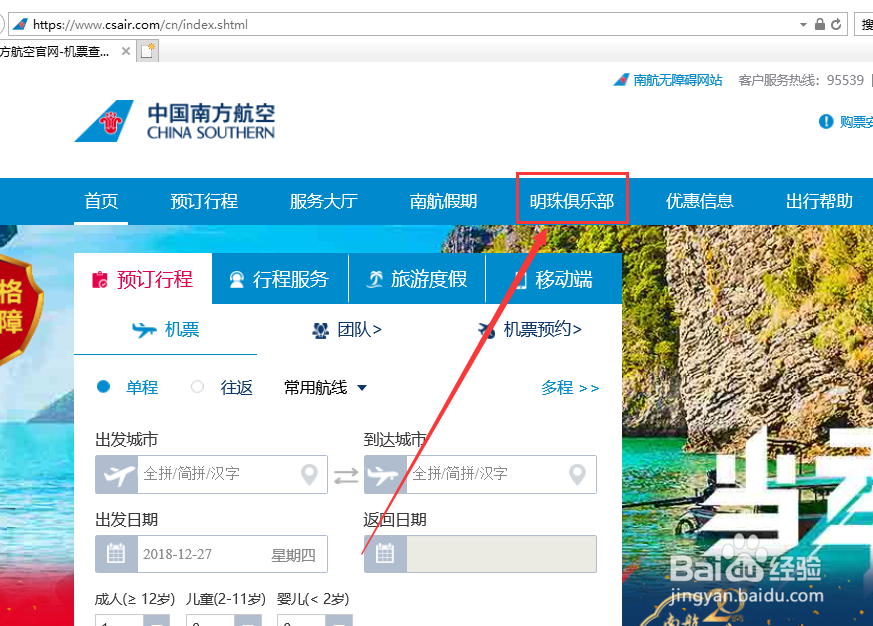Click the 多程 multi-city link
873x626 pixels.
(569, 387)
